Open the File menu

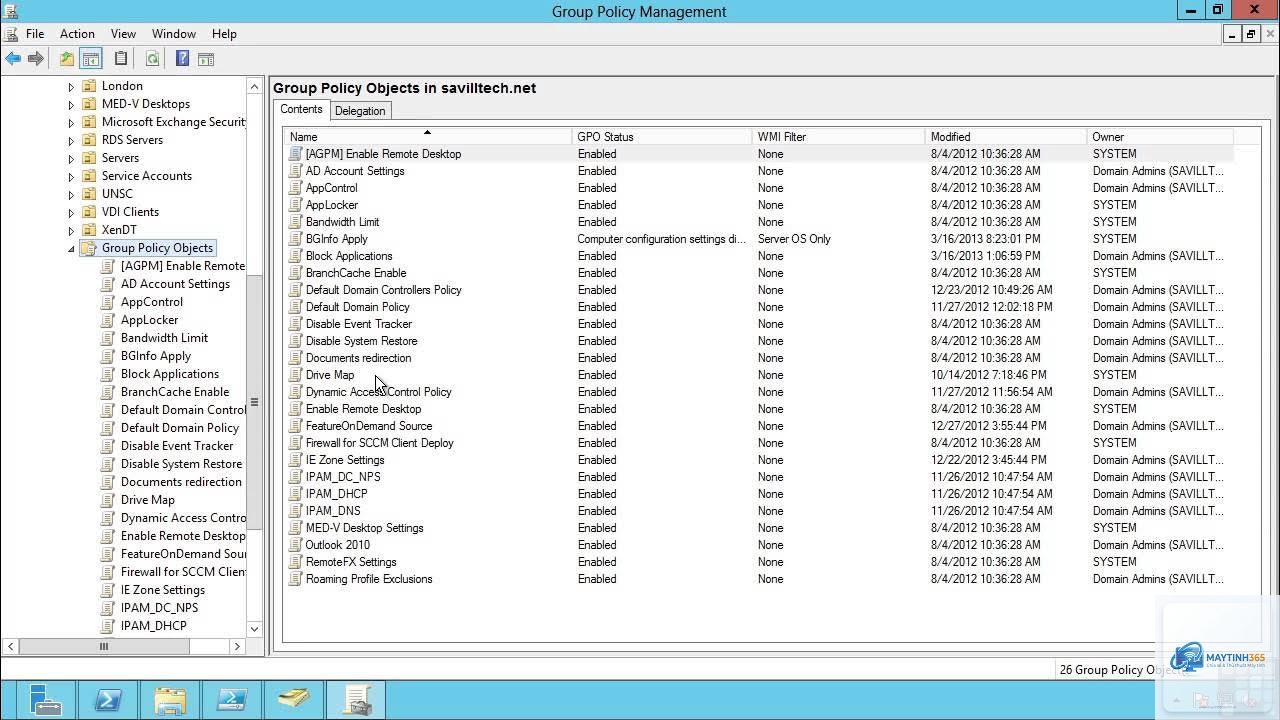[x=35, y=34]
